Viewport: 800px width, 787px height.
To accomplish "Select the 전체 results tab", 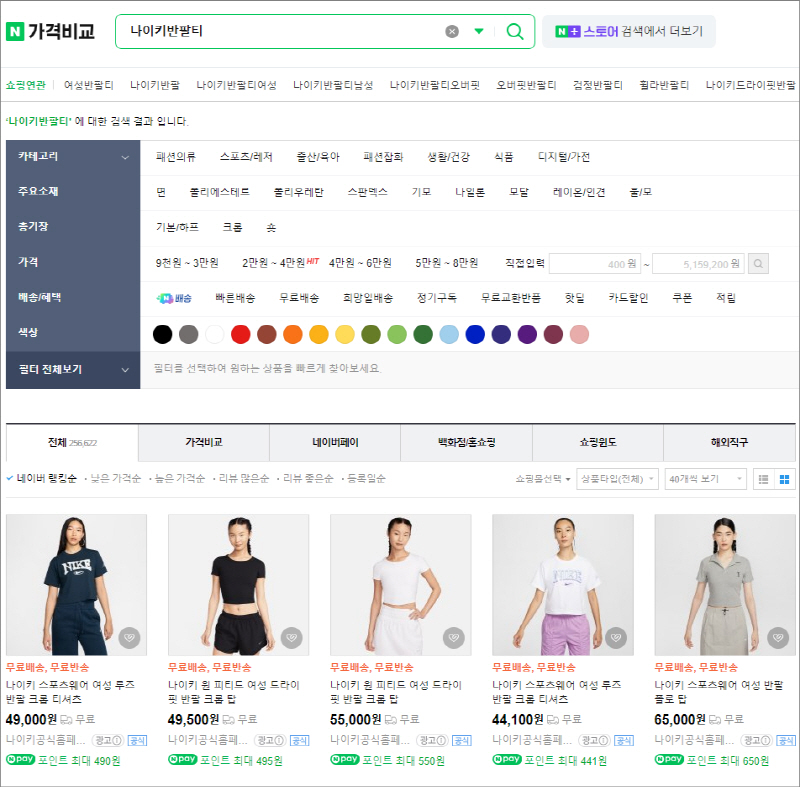I will point(72,443).
